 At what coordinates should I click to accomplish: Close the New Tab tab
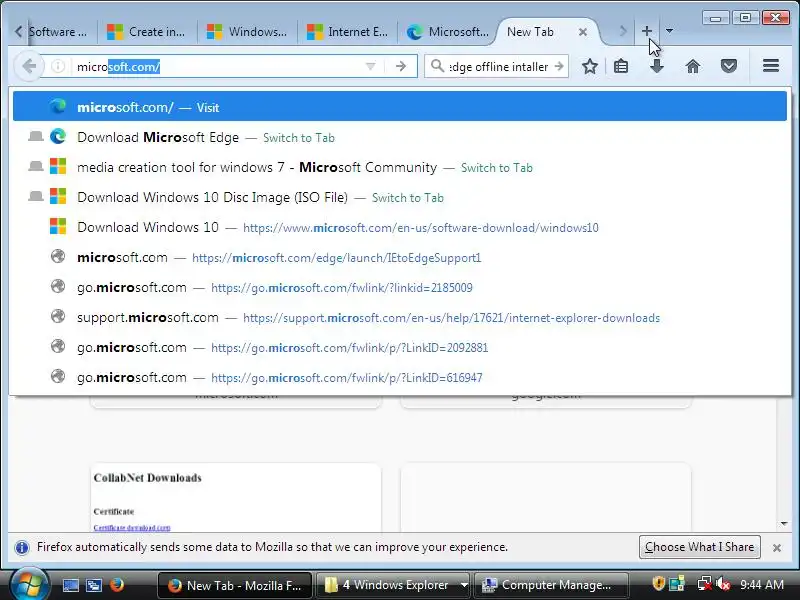click(x=583, y=32)
